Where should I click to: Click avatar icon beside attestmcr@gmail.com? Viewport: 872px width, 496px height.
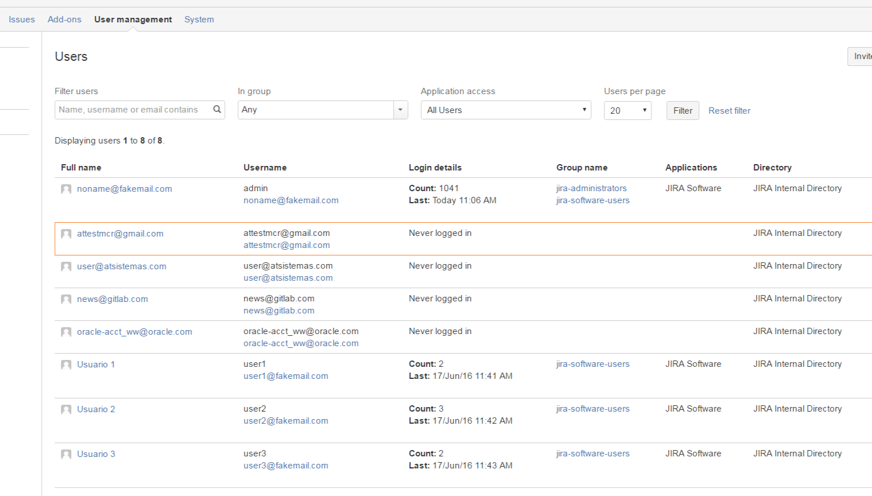pyautogui.click(x=66, y=234)
